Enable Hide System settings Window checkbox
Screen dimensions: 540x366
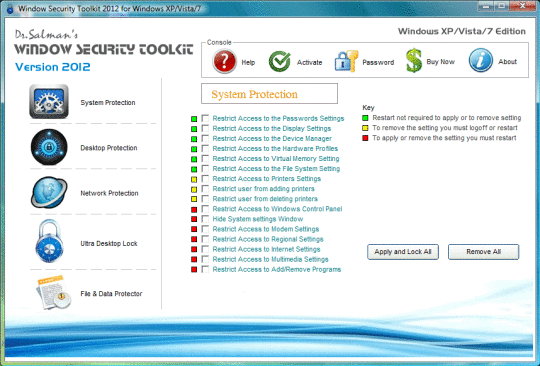[x=205, y=219]
